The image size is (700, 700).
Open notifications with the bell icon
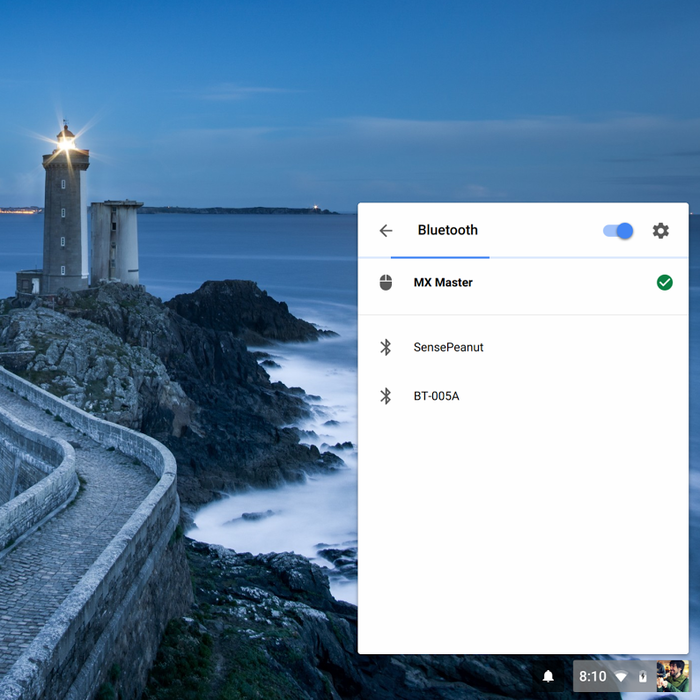coord(548,677)
